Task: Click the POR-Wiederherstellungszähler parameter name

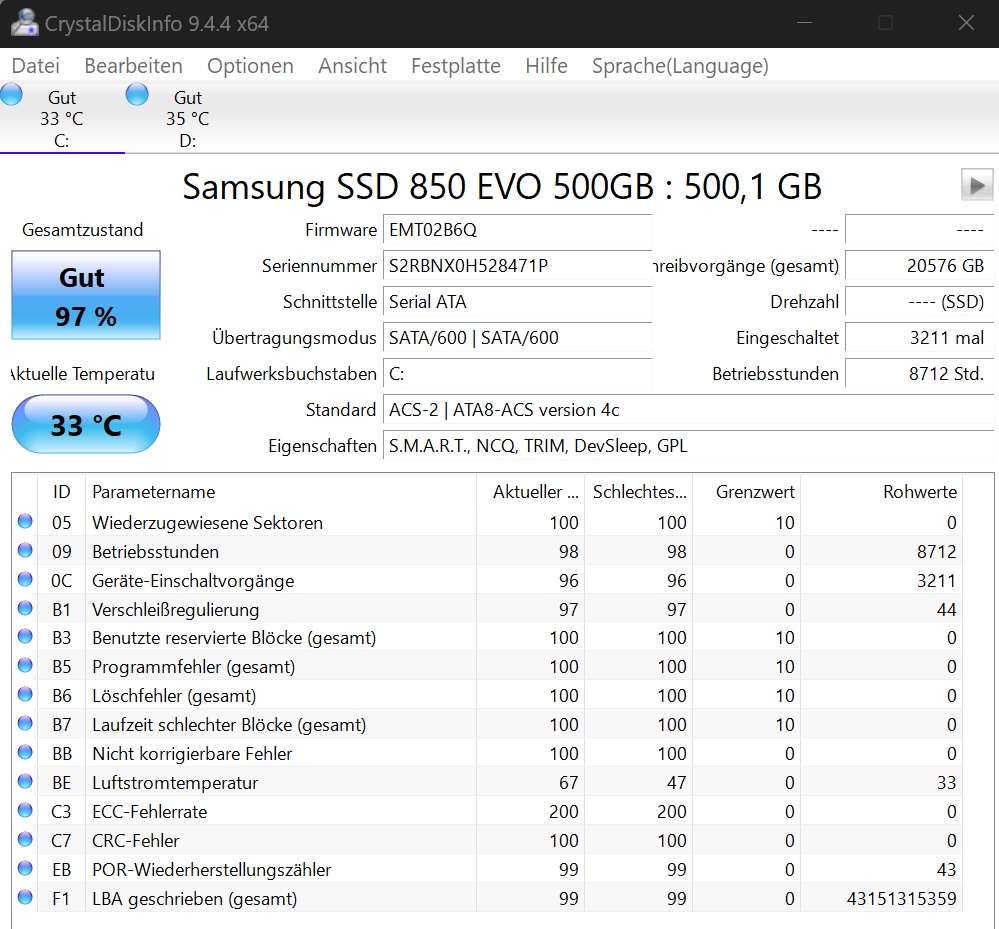Action: pos(212,870)
